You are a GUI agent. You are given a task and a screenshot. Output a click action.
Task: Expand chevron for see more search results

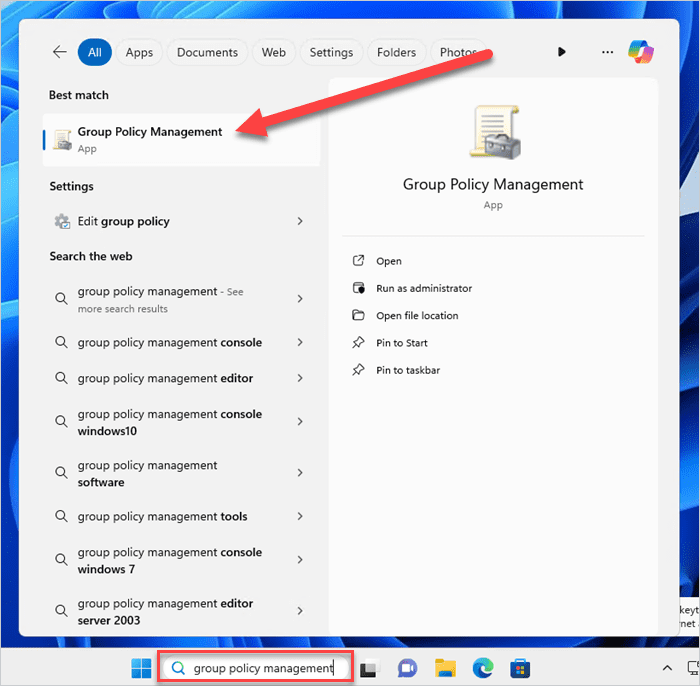pyautogui.click(x=300, y=299)
